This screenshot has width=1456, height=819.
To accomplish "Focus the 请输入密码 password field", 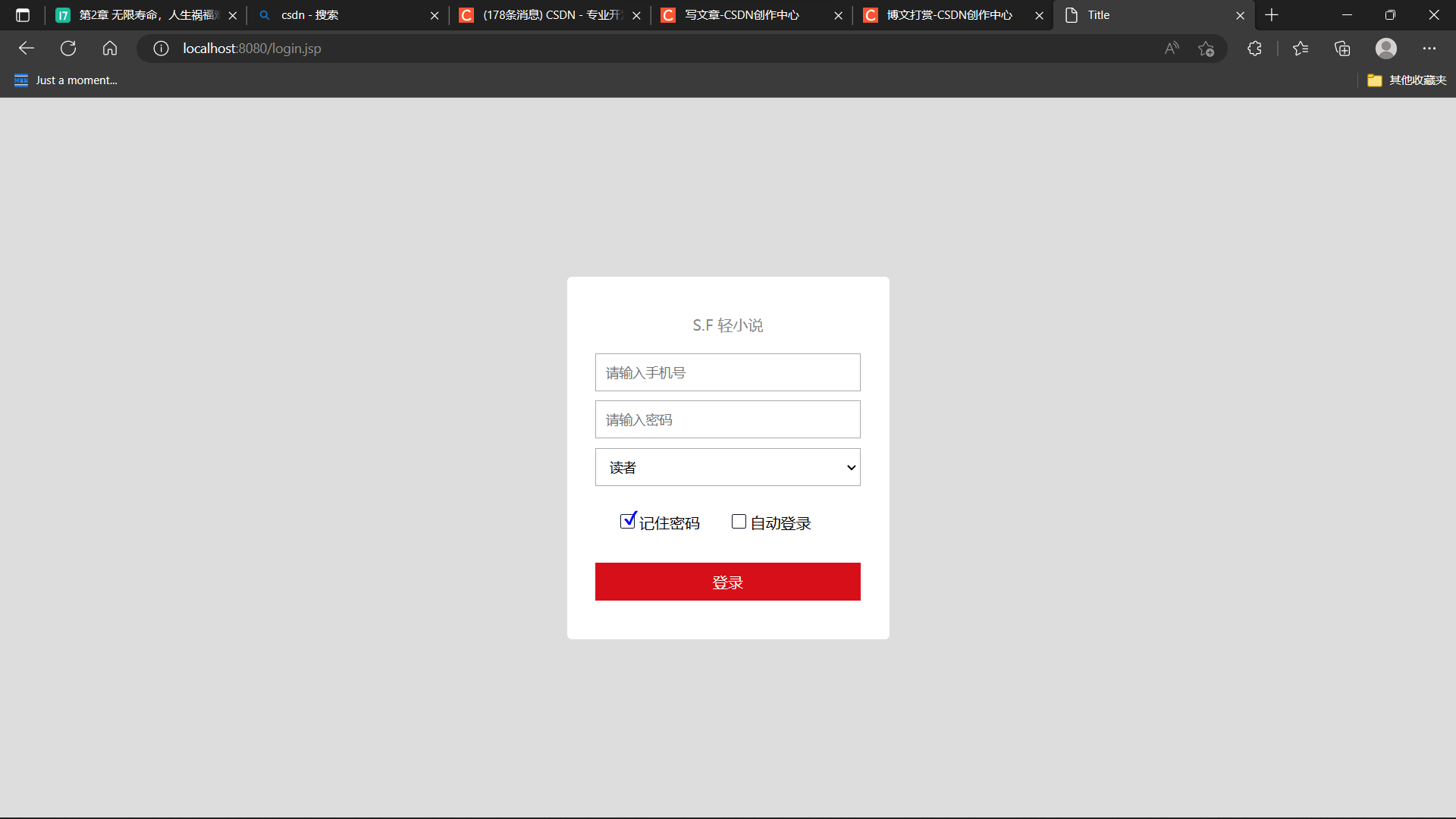I will coord(728,419).
